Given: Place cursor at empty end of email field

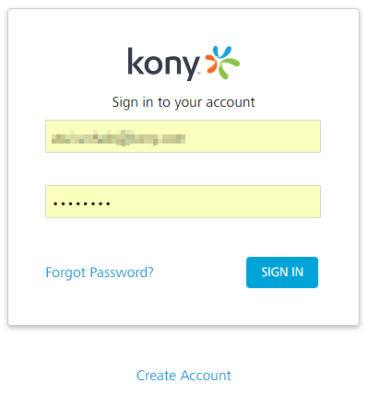Looking at the screenshot, I should pos(253,136).
